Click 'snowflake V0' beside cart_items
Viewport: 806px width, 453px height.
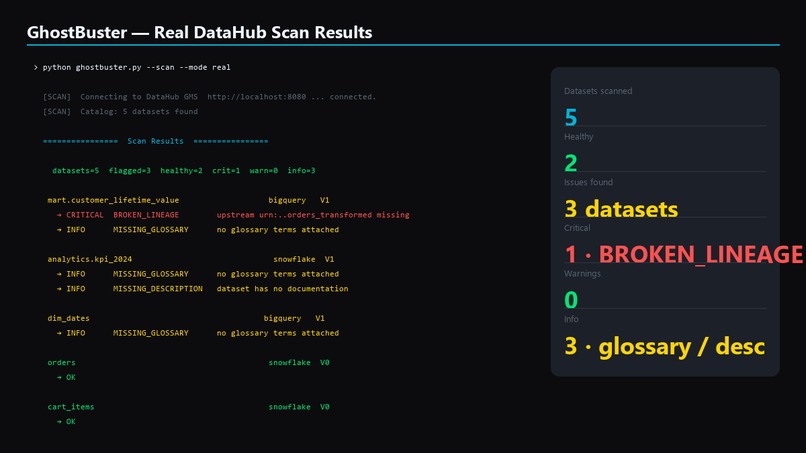(x=299, y=407)
